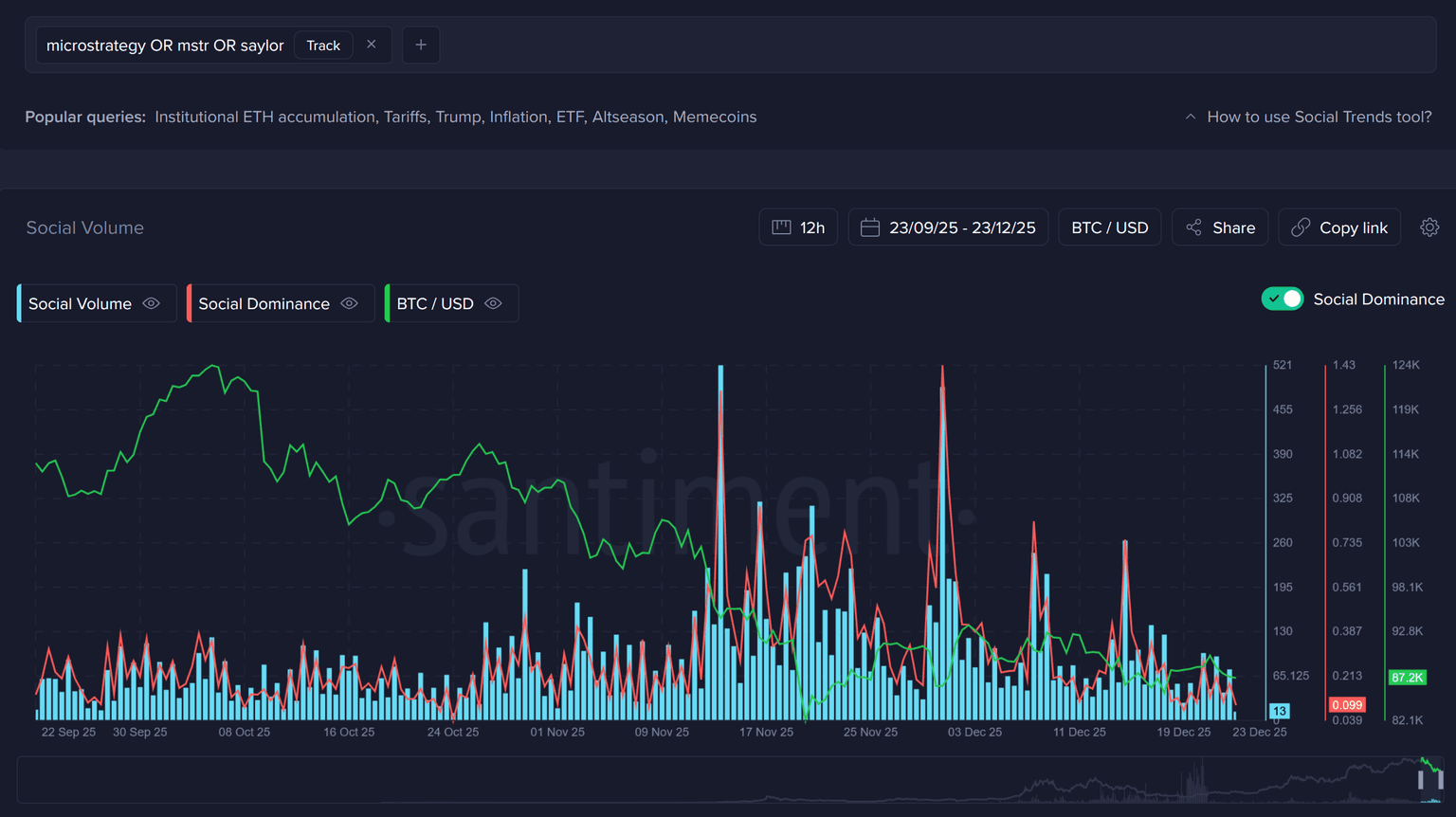The width and height of the screenshot is (1456, 817).
Task: Click the search query input field
Action: pyautogui.click(x=165, y=45)
